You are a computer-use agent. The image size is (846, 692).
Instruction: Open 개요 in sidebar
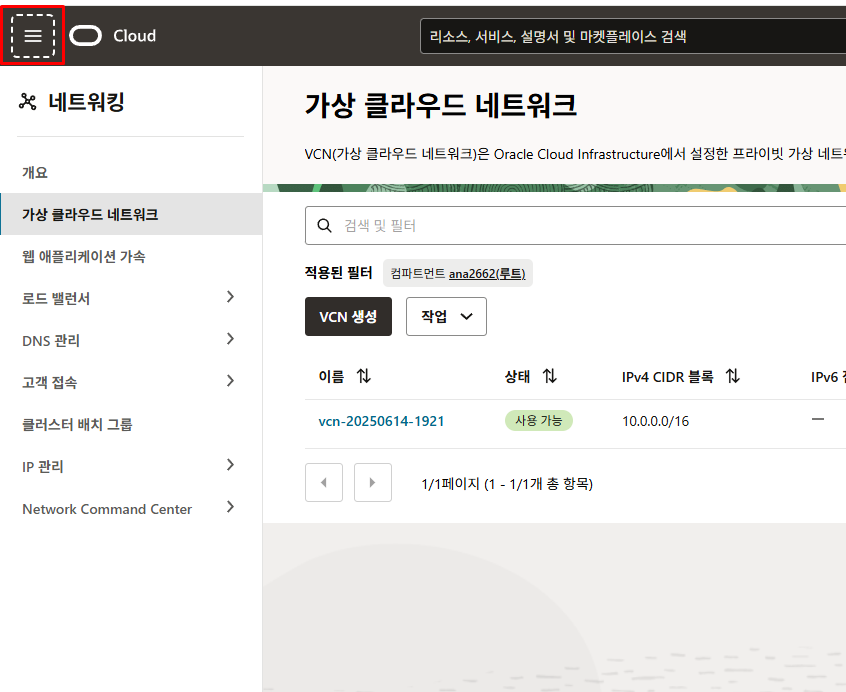click(35, 173)
